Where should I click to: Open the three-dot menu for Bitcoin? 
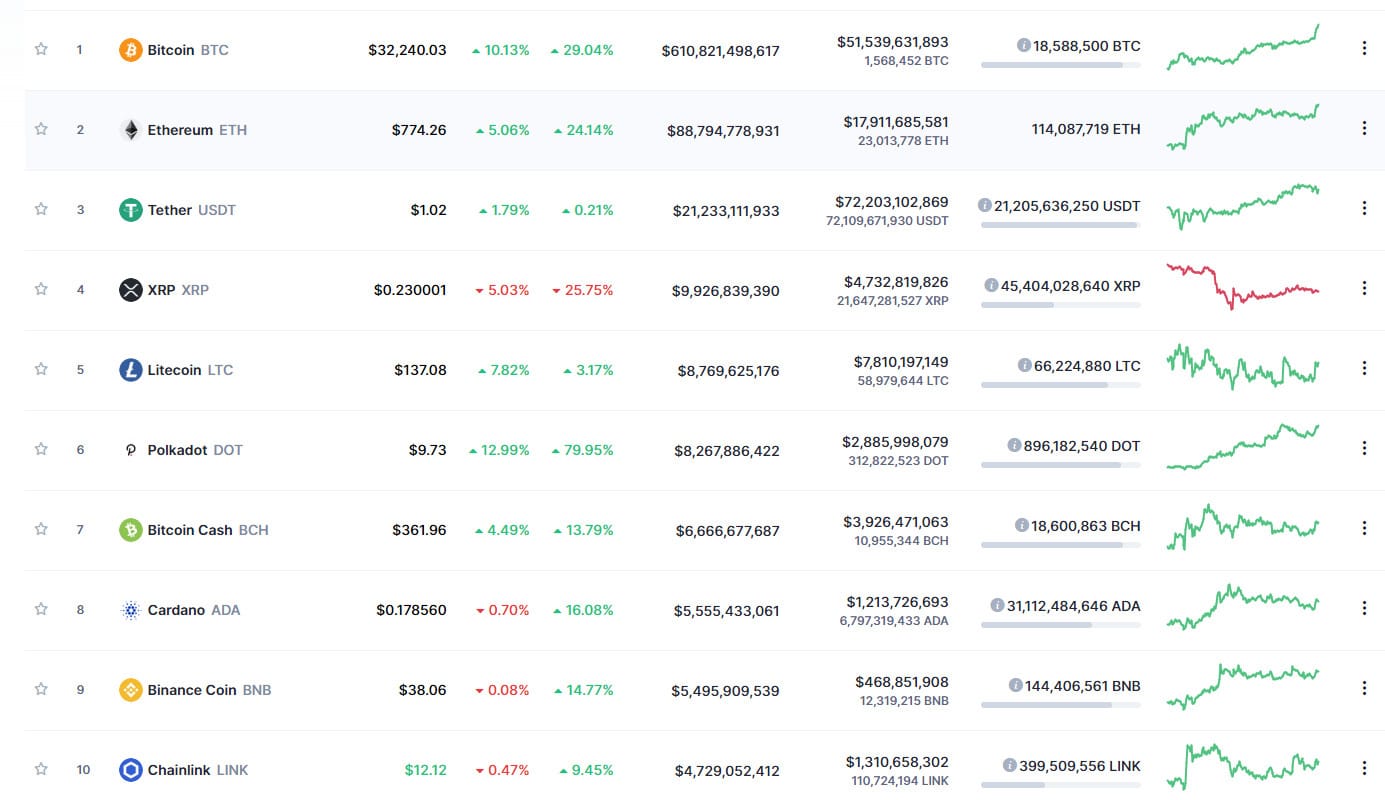(x=1364, y=48)
